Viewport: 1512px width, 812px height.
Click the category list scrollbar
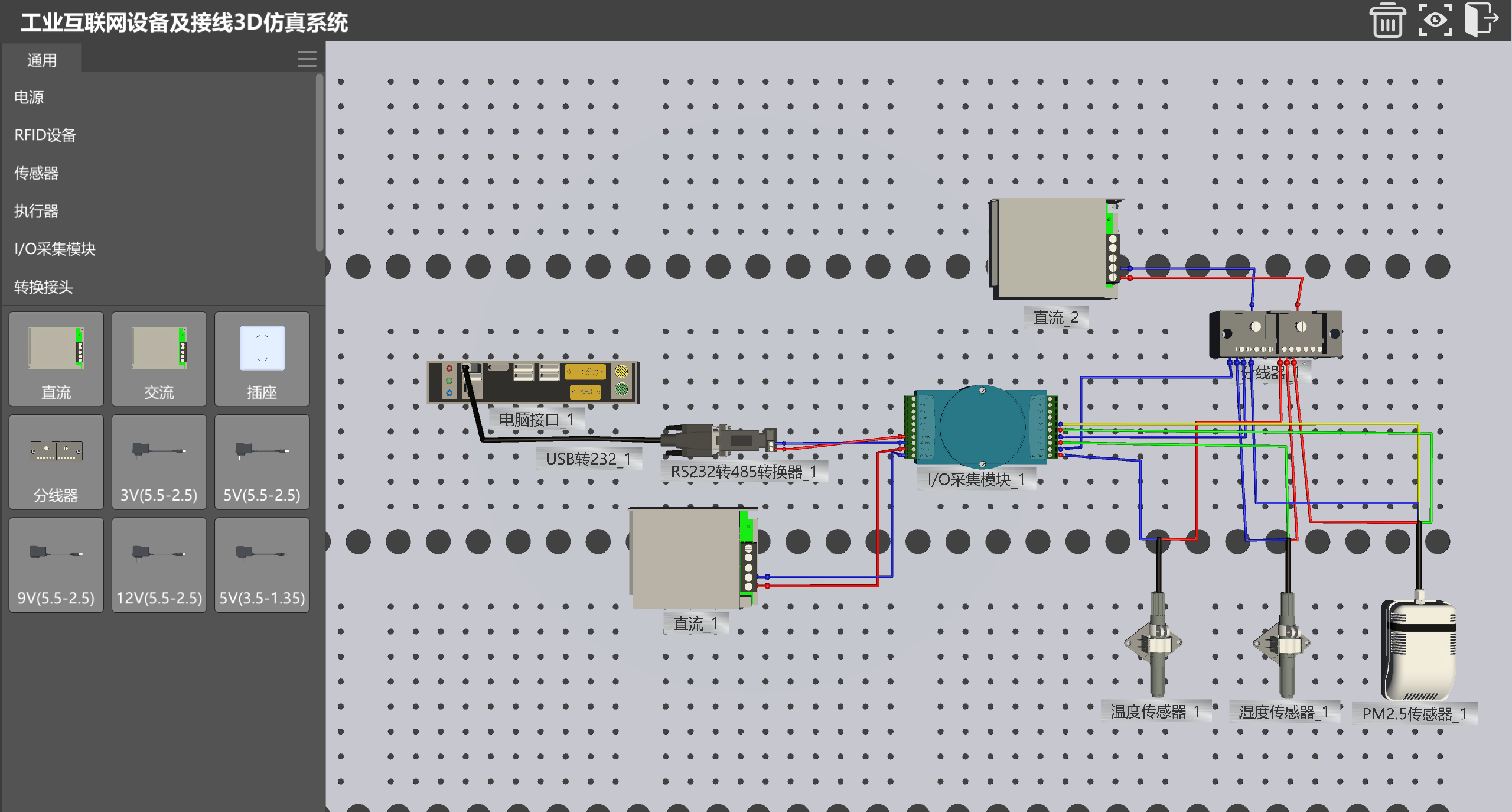point(320,163)
